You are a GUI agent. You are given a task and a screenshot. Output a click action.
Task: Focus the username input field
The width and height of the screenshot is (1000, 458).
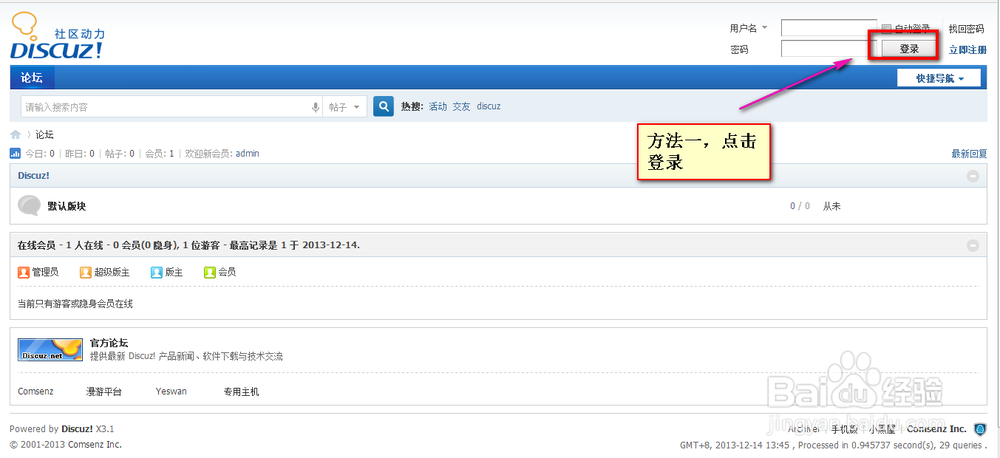[x=829, y=28]
